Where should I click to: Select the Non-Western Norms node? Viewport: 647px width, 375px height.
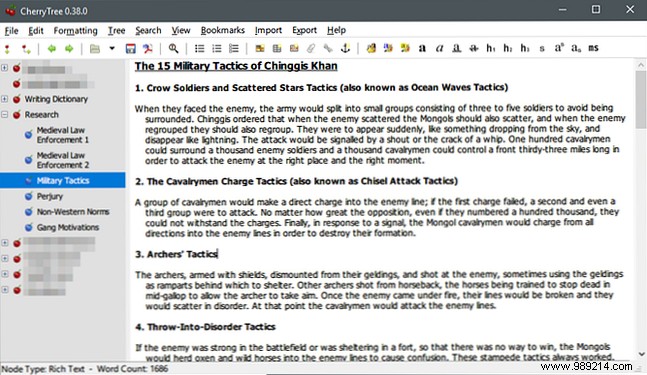pyautogui.click(x=73, y=212)
